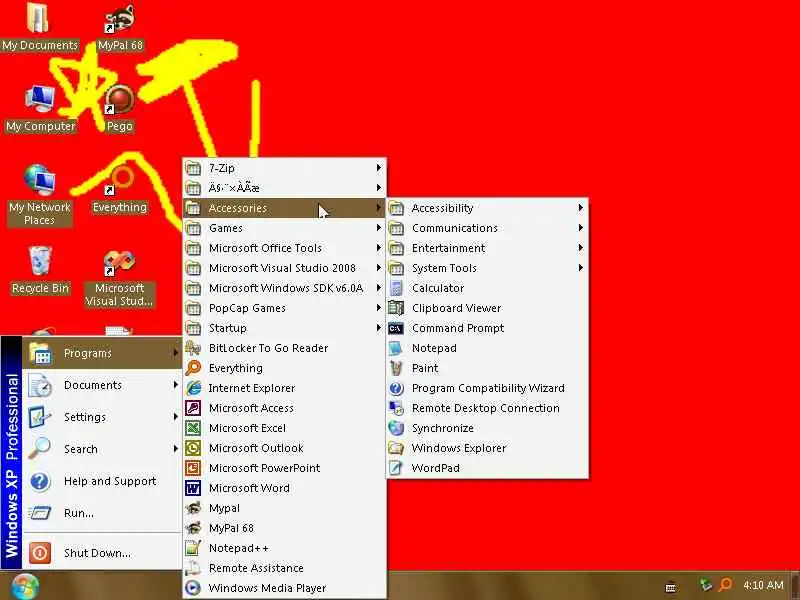The height and width of the screenshot is (600, 800).
Task: Click the Mypal entry in Programs
Action: point(284,508)
